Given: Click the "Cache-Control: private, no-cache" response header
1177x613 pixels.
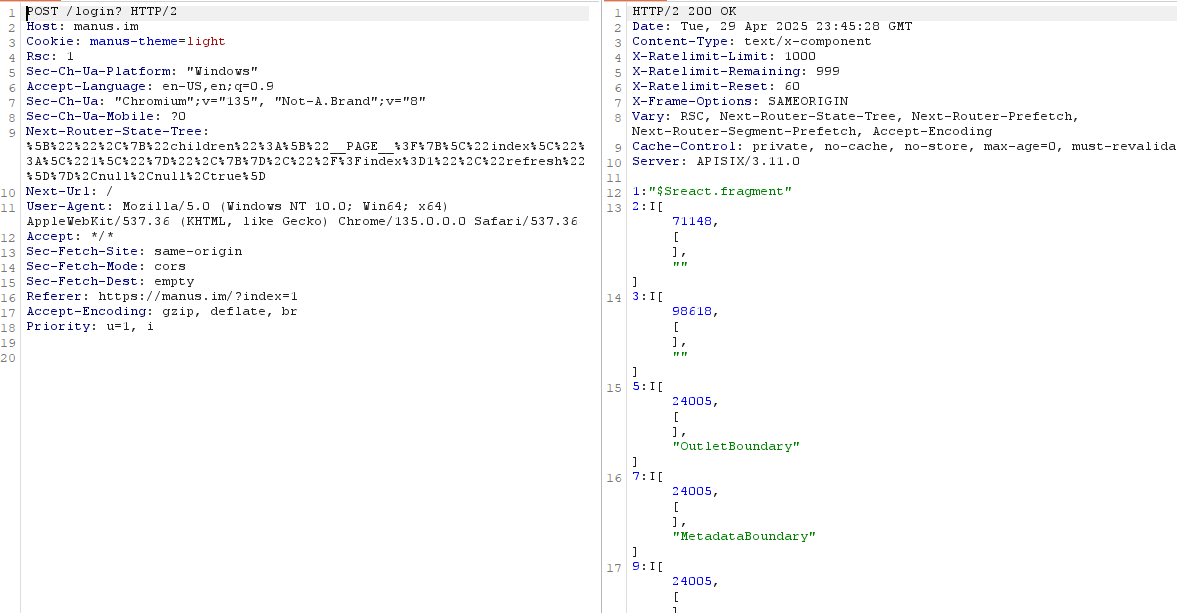Looking at the screenshot, I should 904,146.
